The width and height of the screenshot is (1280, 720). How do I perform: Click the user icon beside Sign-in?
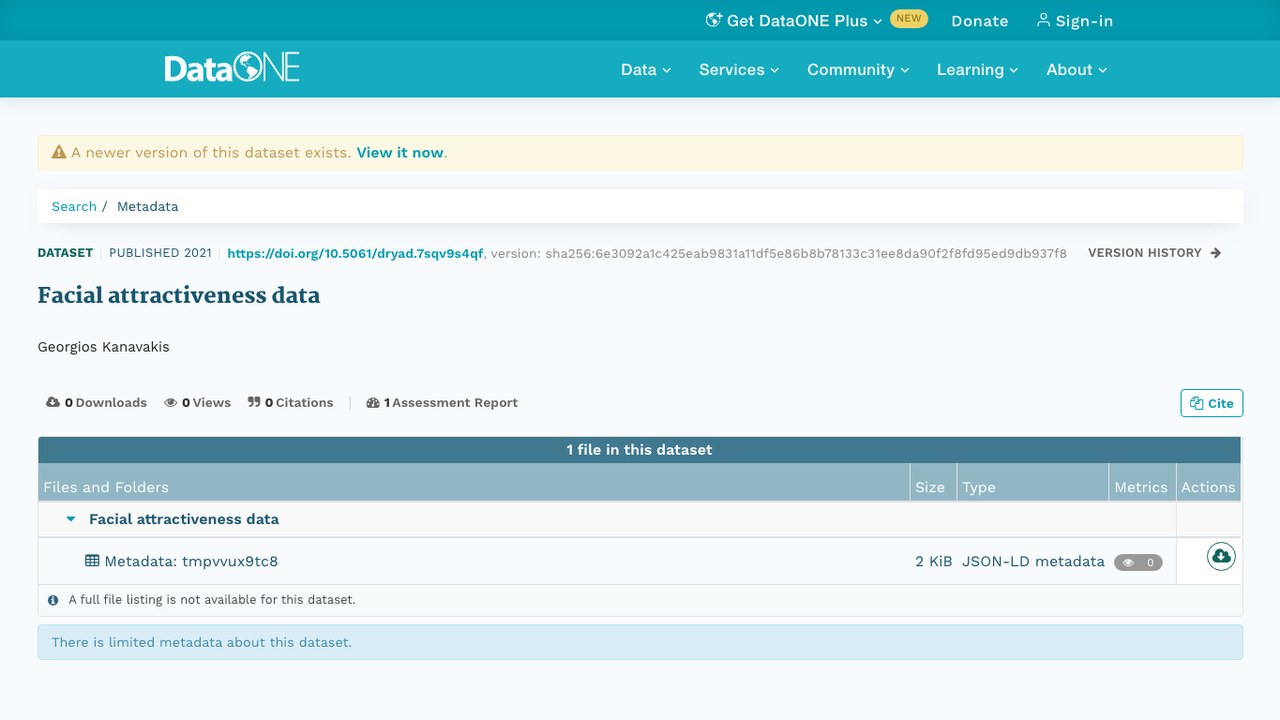1043,20
